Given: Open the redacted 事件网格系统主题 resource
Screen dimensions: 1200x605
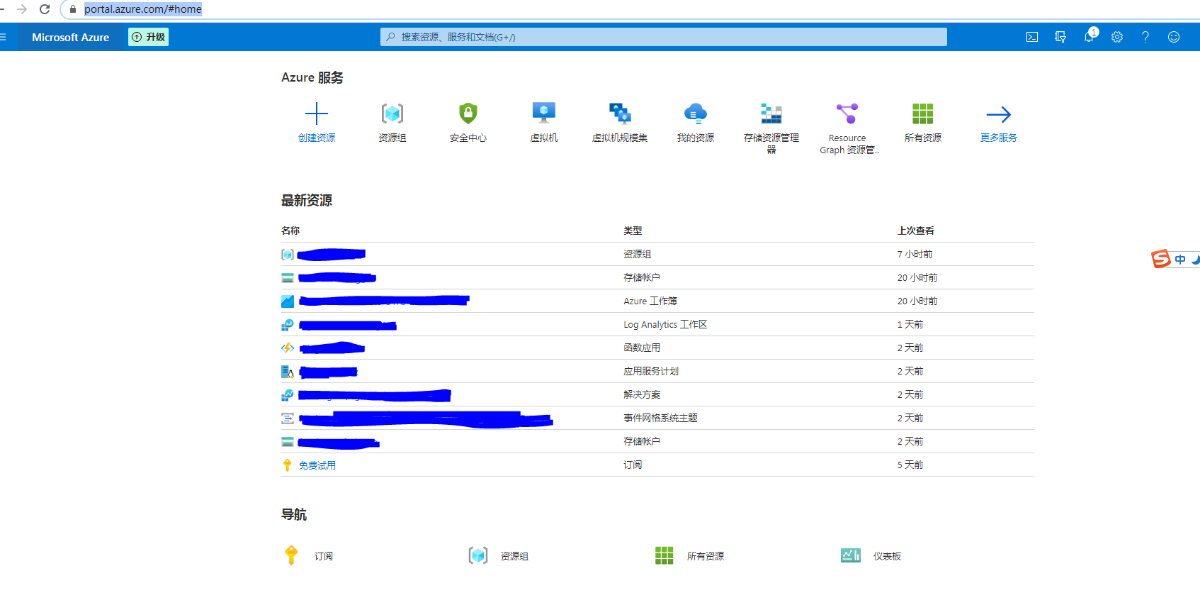Looking at the screenshot, I should pyautogui.click(x=425, y=418).
